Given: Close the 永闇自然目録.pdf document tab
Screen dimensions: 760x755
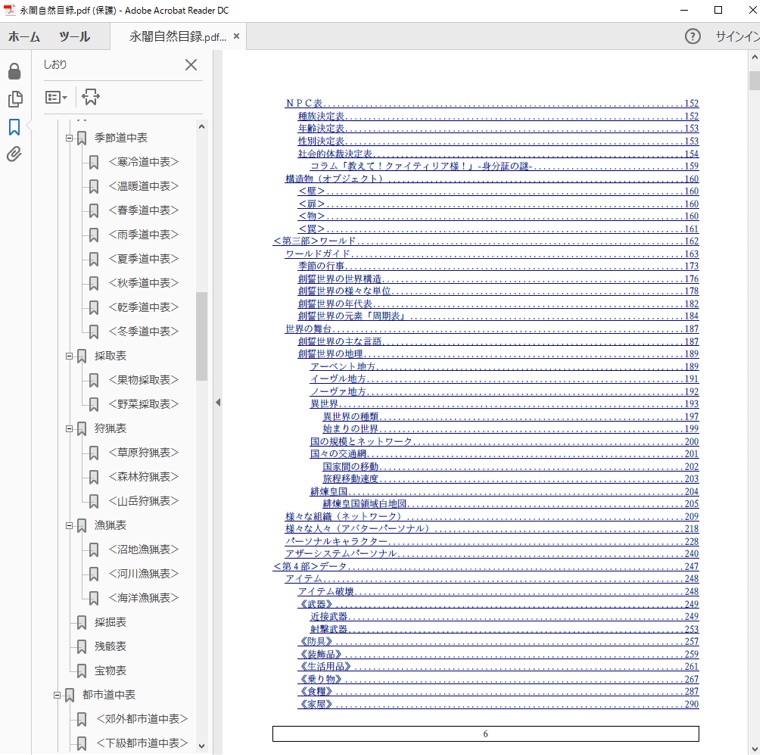Looking at the screenshot, I should 237,36.
